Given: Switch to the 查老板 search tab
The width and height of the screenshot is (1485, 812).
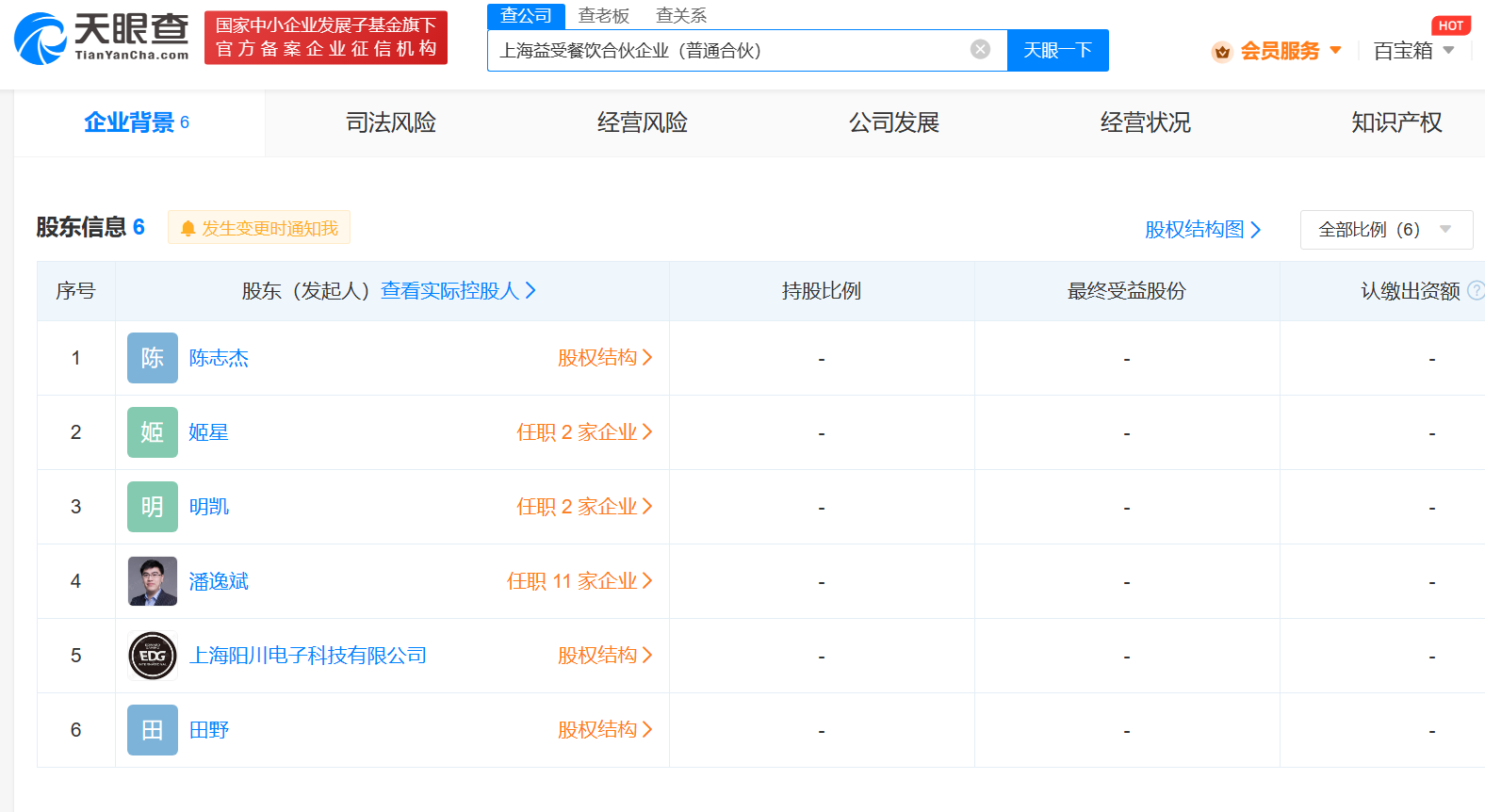Looking at the screenshot, I should tap(604, 16).
